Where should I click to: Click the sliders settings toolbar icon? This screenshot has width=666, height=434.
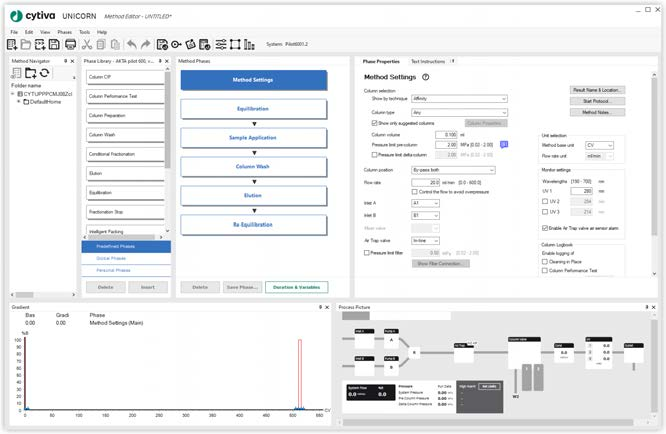click(x=221, y=44)
